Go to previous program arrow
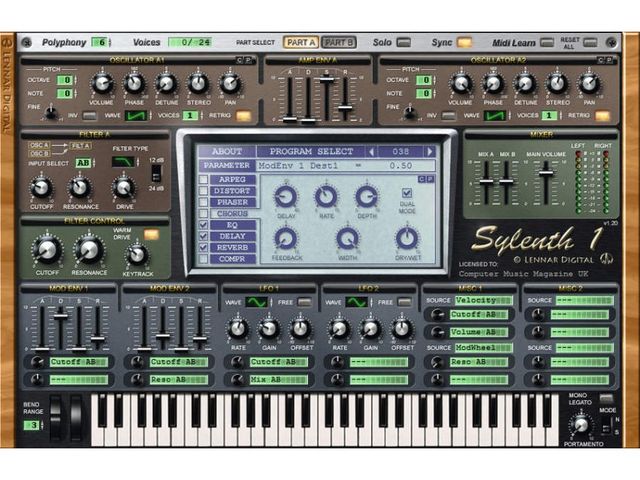Viewport: 640px width, 480px height. click(x=371, y=152)
